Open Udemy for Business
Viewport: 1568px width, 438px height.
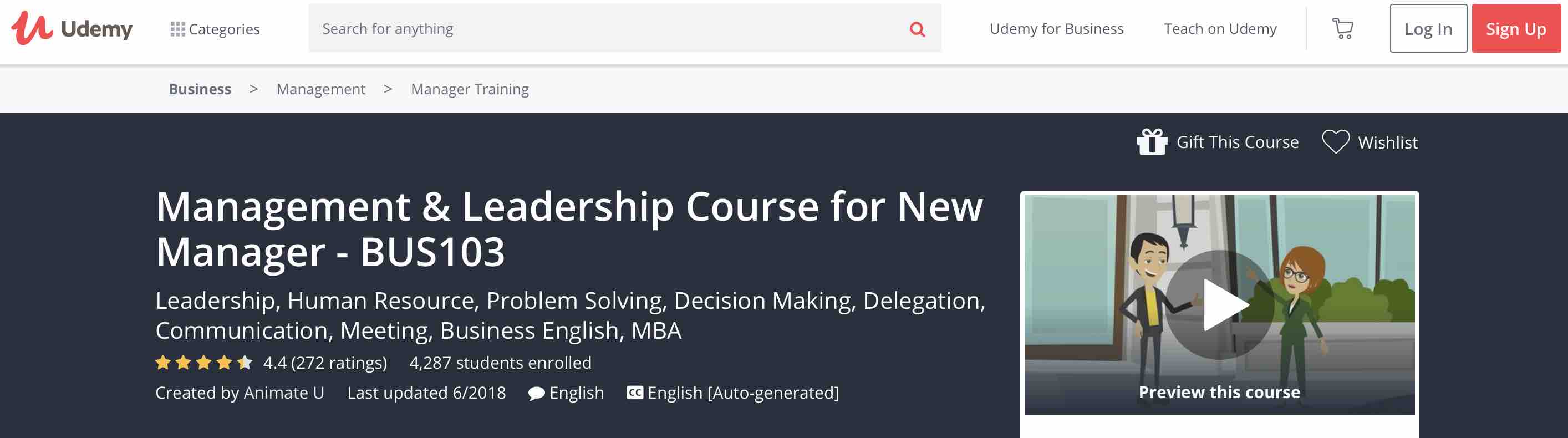coord(1056,29)
